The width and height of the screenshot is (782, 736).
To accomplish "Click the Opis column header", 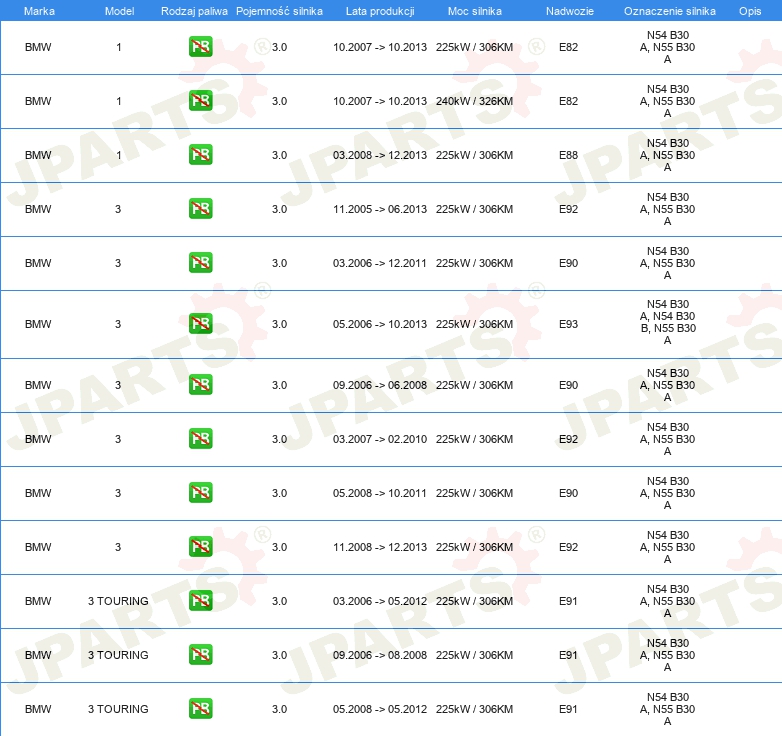I will (749, 11).
